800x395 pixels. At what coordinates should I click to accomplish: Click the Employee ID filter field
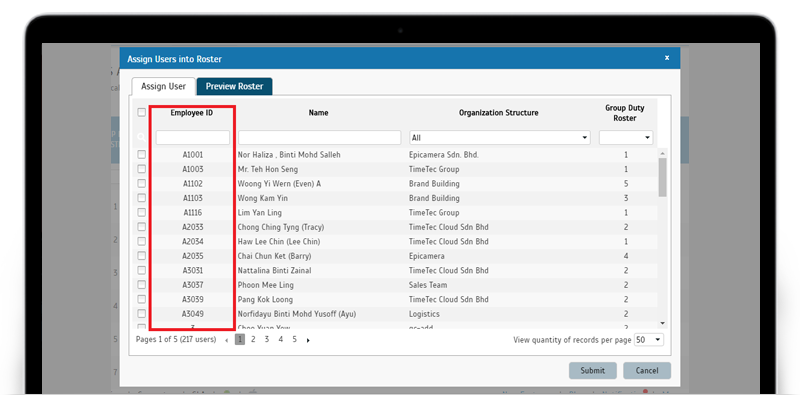(193, 138)
